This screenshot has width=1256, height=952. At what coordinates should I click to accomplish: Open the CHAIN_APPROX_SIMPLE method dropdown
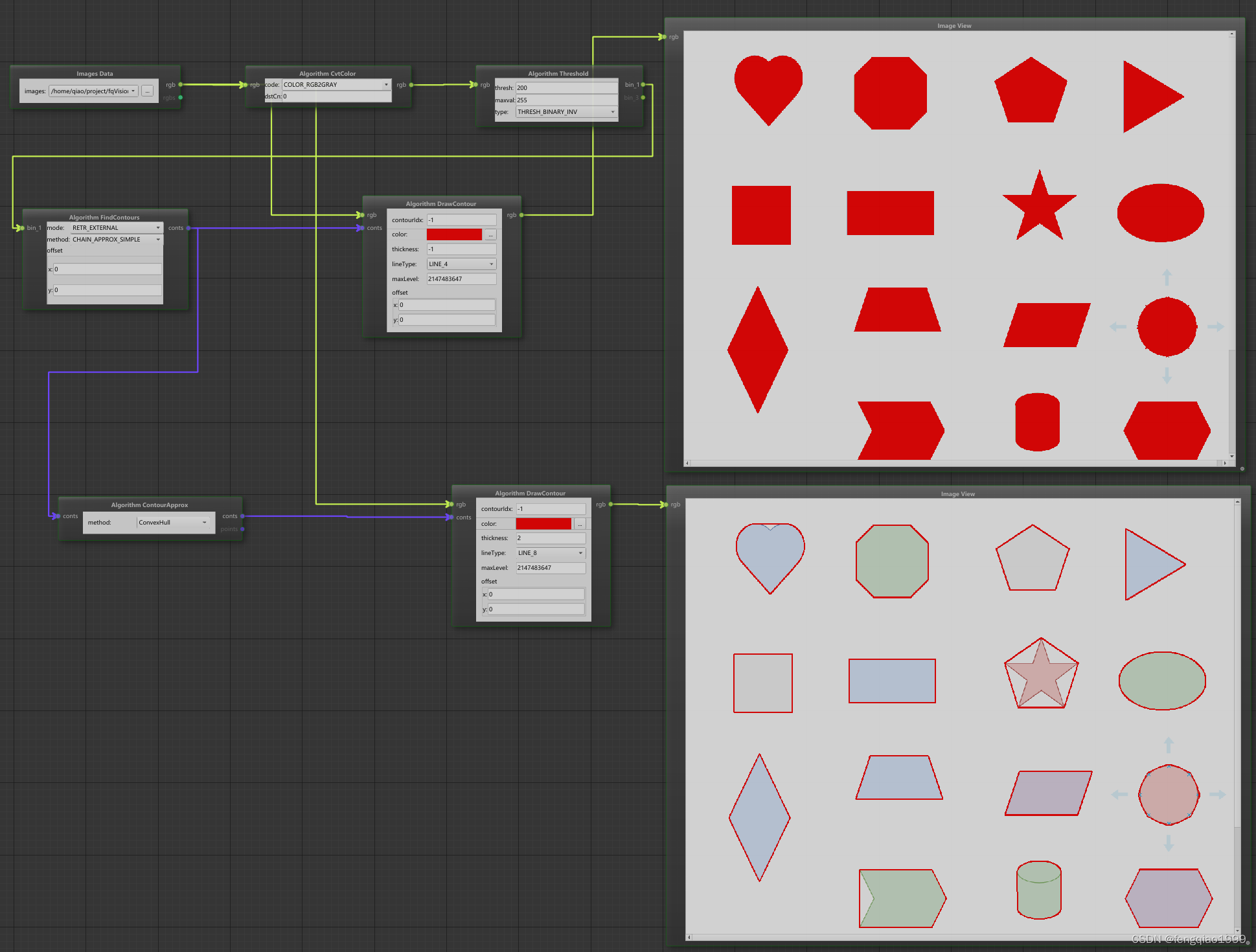116,240
